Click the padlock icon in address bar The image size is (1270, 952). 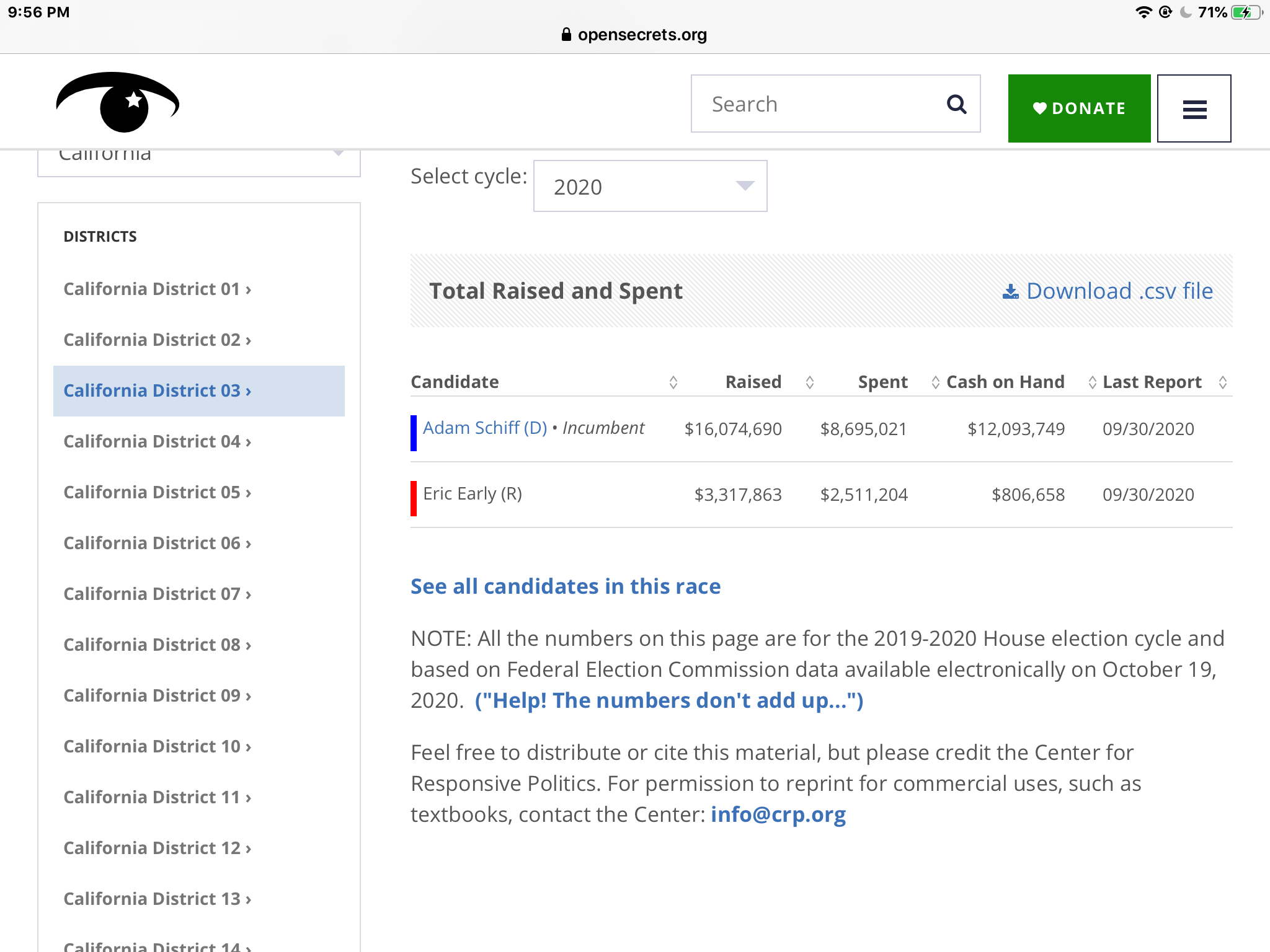566,34
